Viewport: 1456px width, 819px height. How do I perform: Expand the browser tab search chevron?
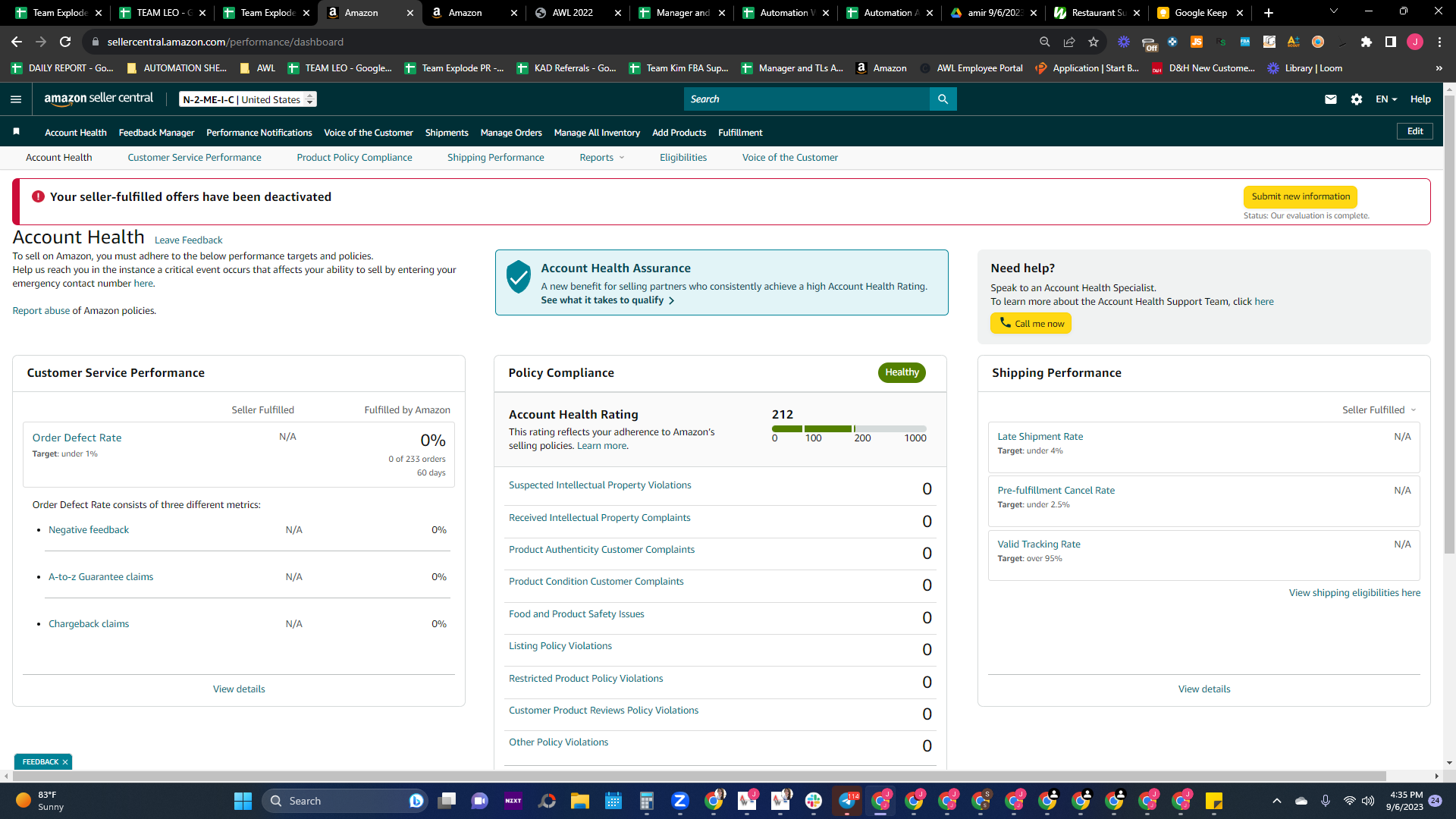(x=1334, y=11)
